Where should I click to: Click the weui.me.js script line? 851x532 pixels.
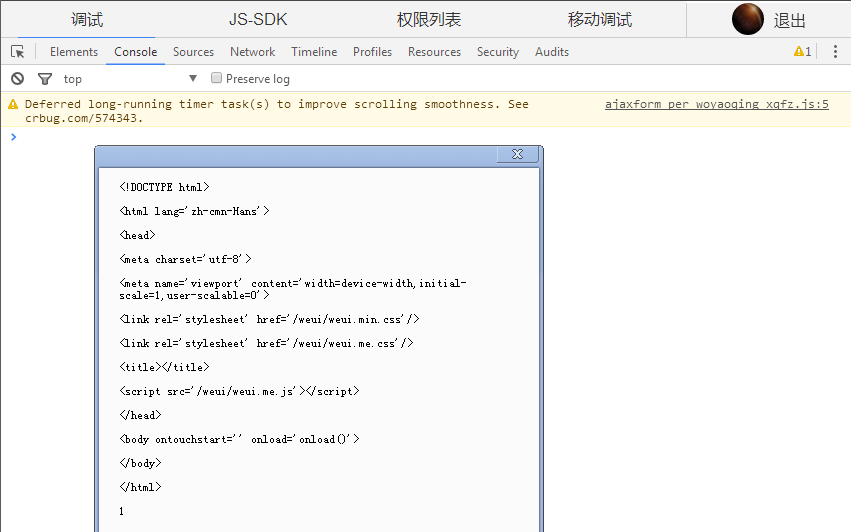click(x=239, y=391)
